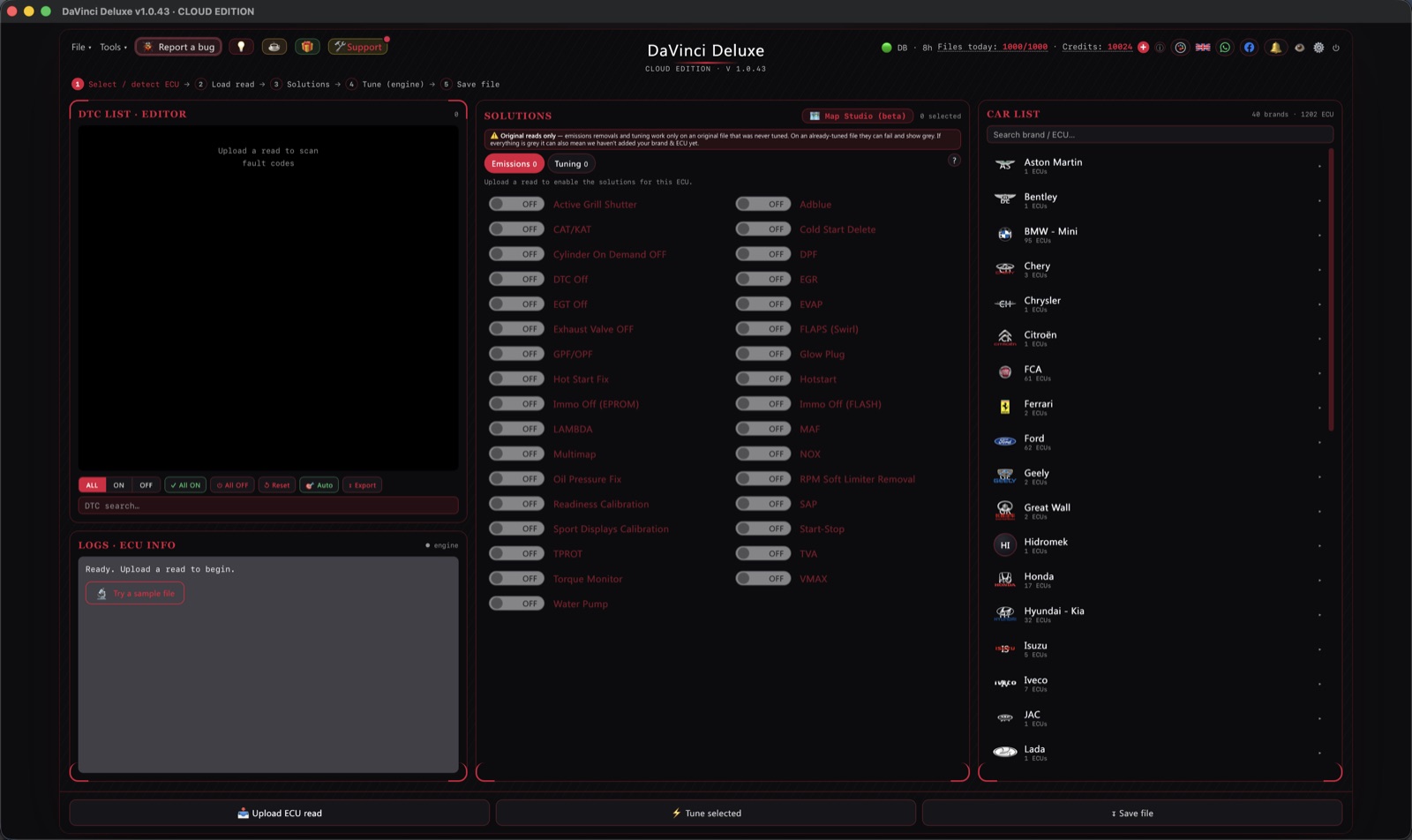Enable the Adblue switch

(x=762, y=204)
